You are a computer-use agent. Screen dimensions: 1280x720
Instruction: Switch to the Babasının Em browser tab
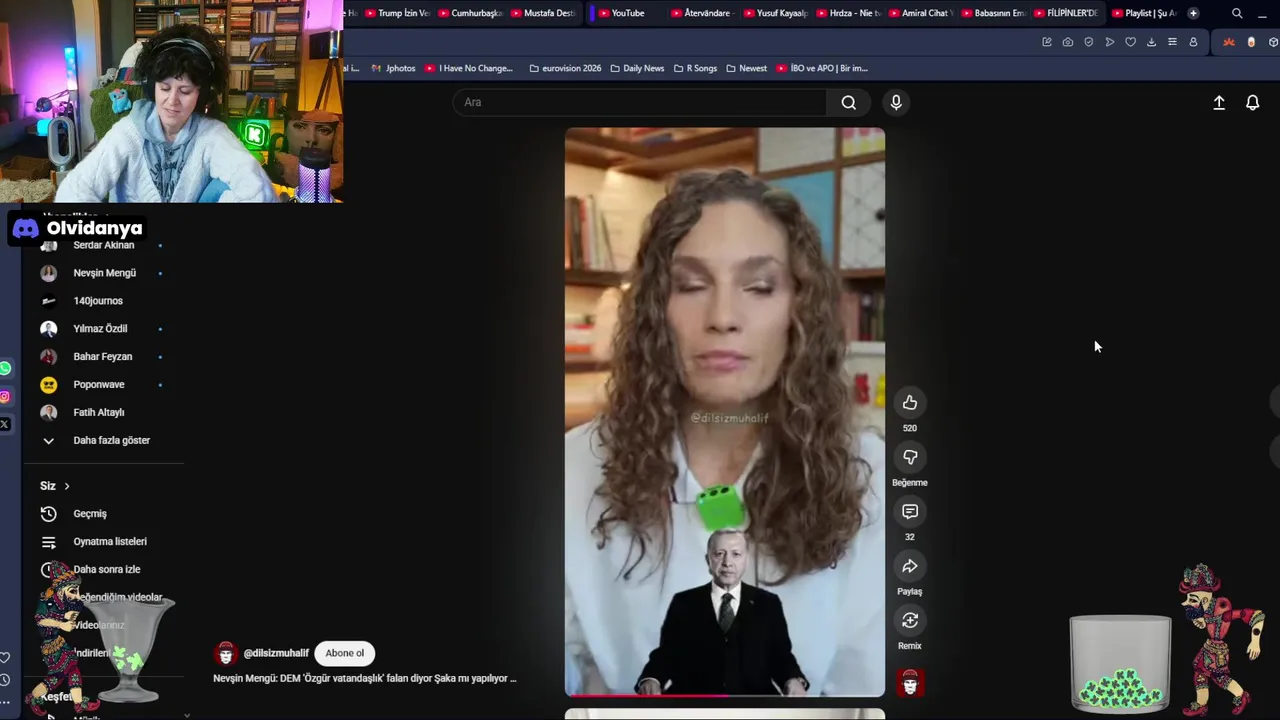pos(993,13)
